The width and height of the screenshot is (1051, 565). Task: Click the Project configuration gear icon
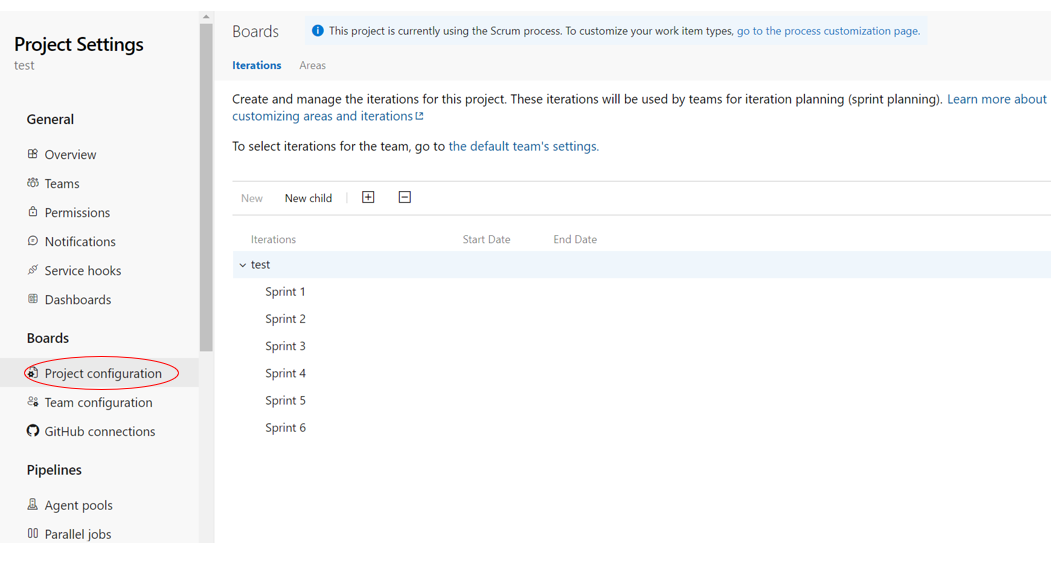(32, 373)
